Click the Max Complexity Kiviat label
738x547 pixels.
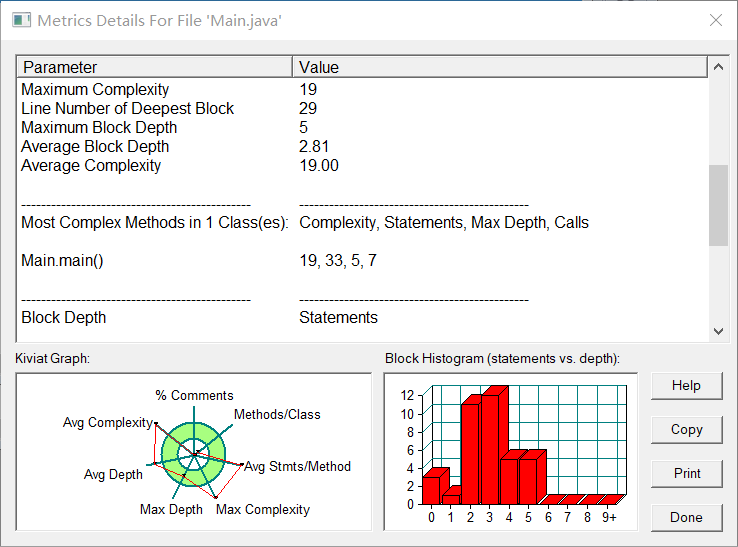click(263, 509)
